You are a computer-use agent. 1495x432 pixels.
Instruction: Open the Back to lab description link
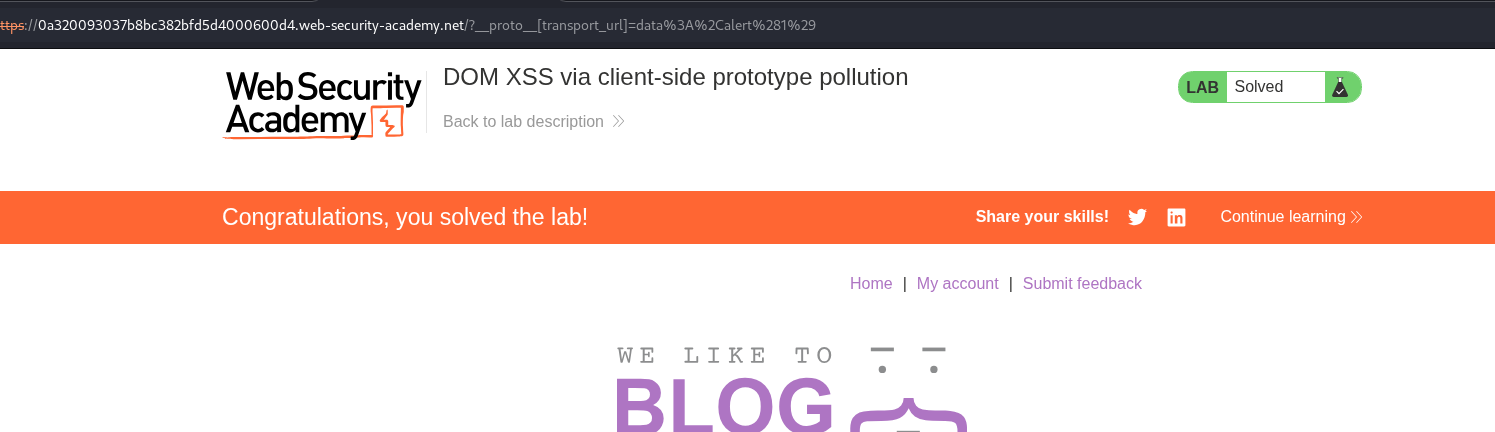coord(523,121)
